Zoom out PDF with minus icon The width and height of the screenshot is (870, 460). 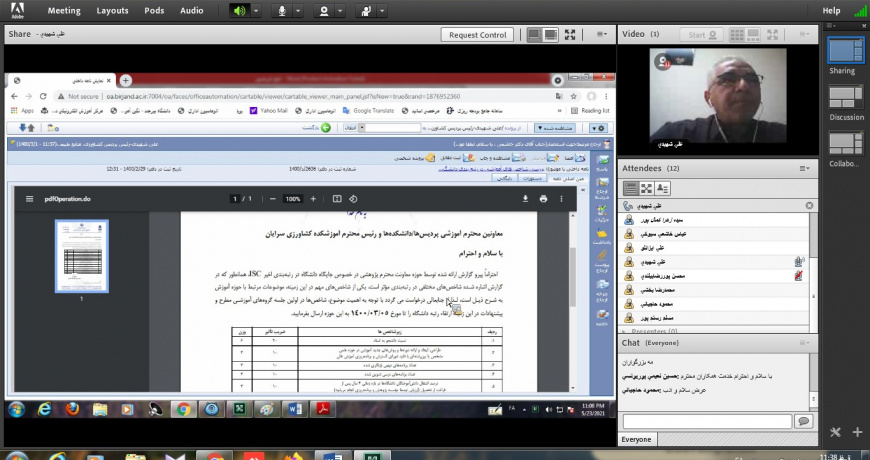click(x=272, y=199)
